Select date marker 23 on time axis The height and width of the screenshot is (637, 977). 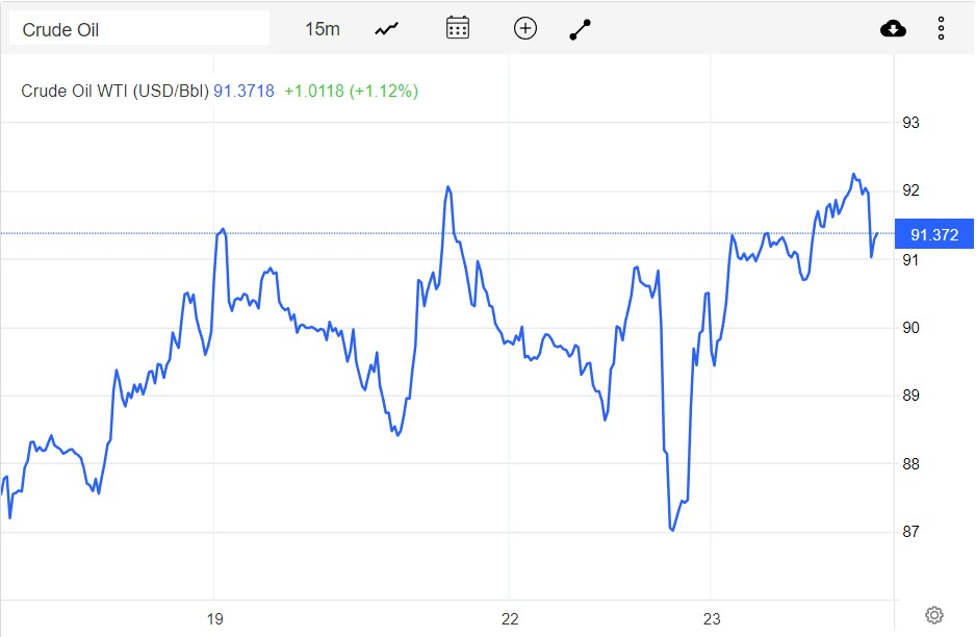coord(710,619)
